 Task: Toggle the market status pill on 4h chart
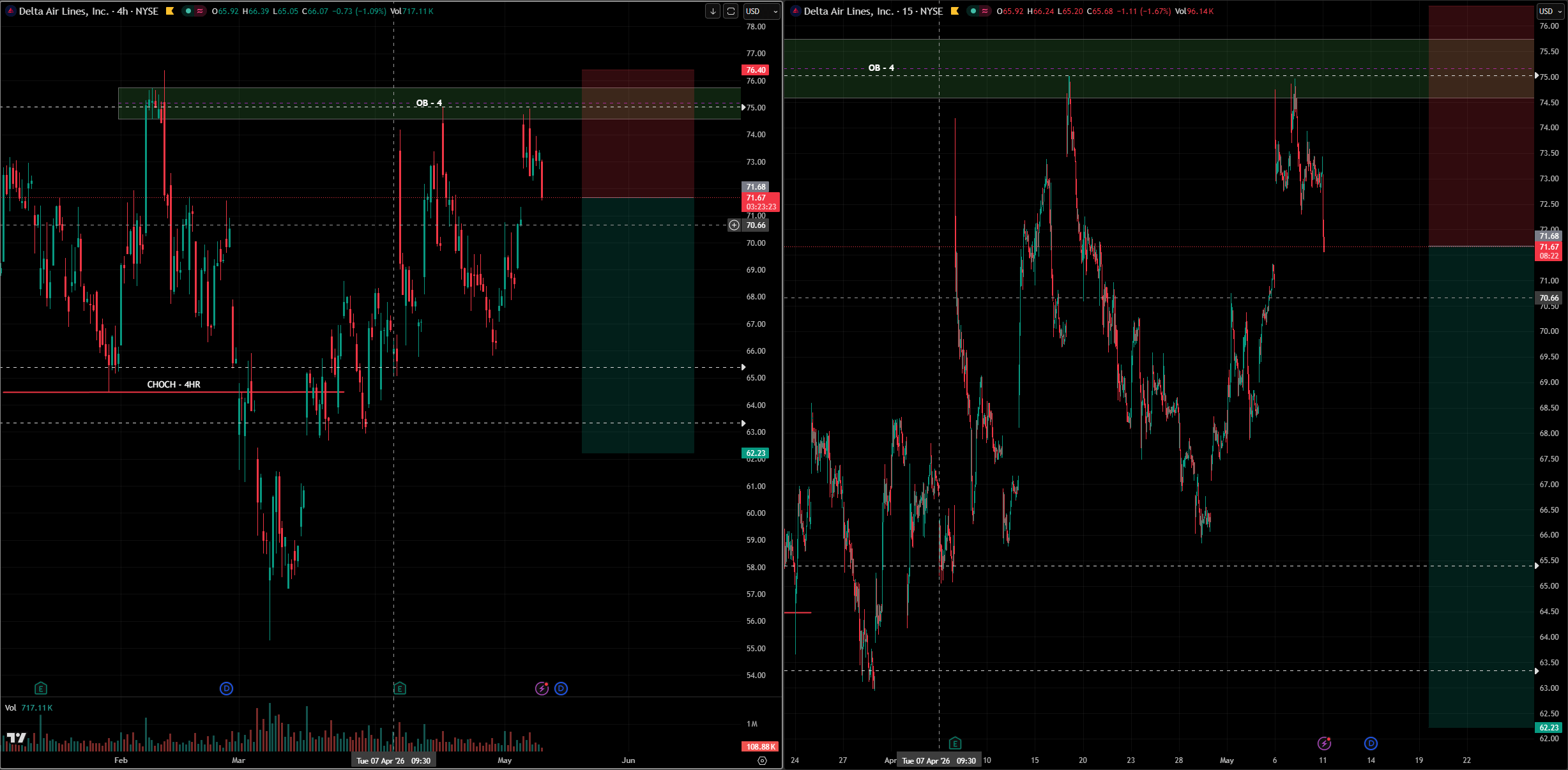pos(194,11)
